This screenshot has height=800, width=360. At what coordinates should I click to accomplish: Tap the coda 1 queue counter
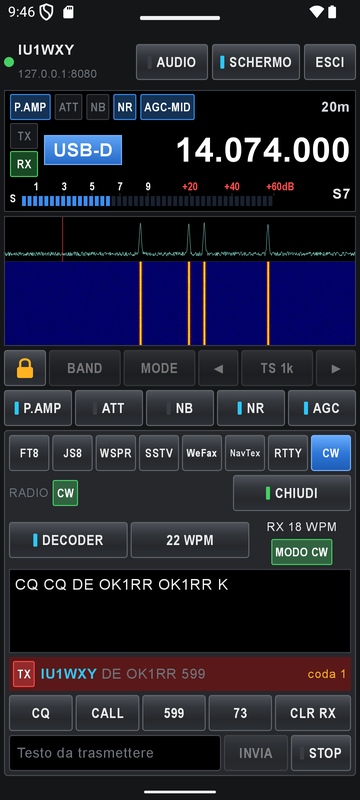[326, 674]
